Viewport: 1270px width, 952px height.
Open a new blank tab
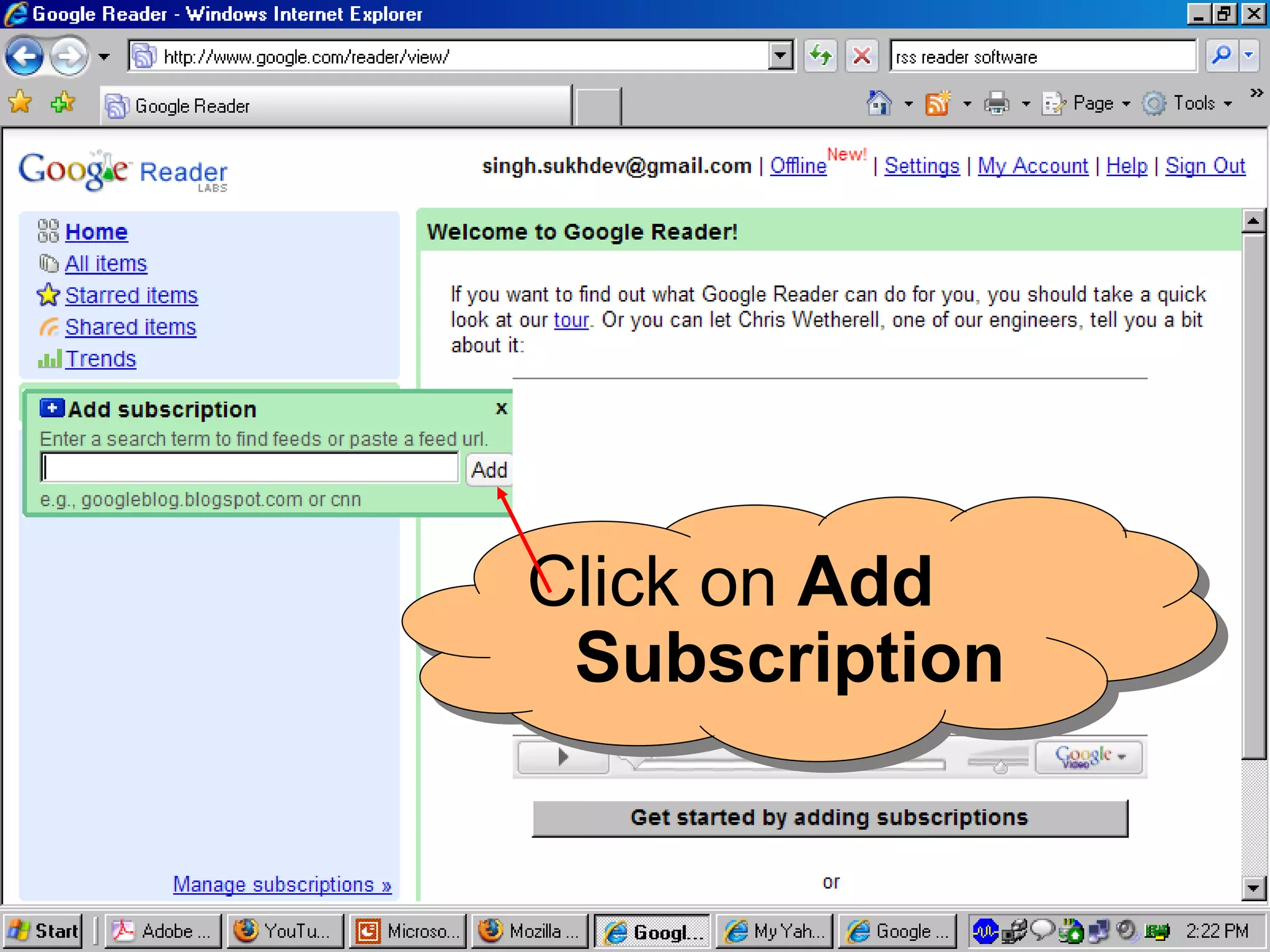[597, 107]
